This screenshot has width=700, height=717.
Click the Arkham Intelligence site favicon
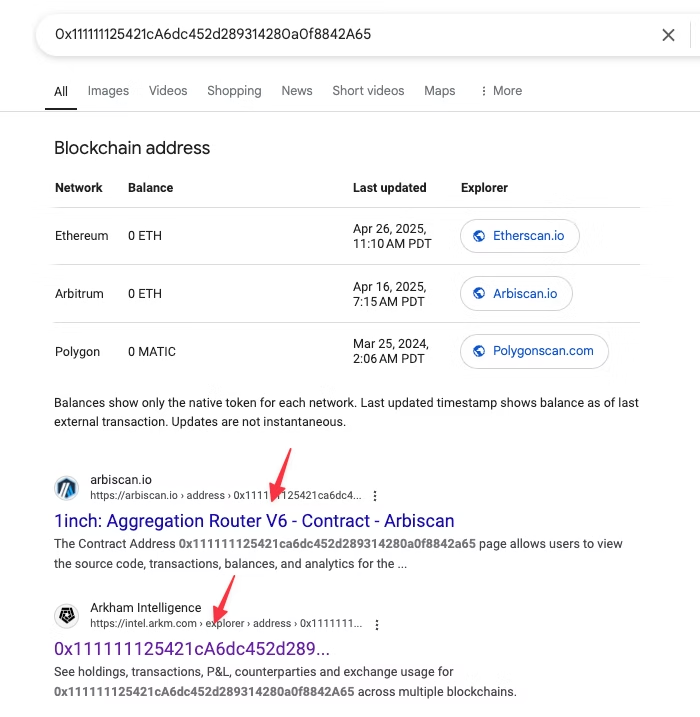(x=67, y=615)
